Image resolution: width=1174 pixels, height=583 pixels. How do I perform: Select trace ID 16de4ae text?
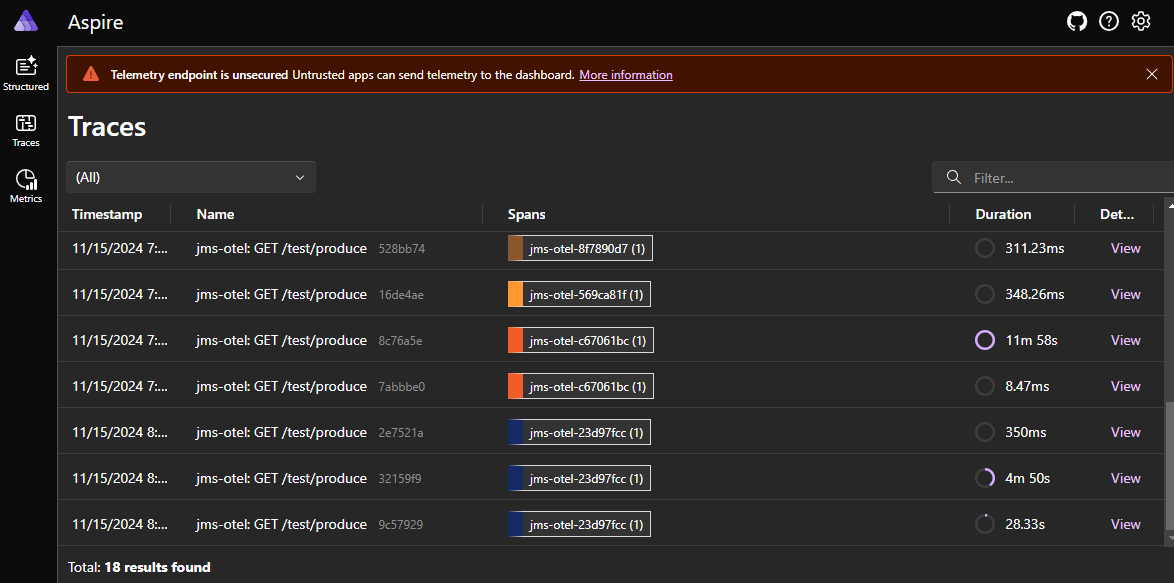[x=401, y=295]
